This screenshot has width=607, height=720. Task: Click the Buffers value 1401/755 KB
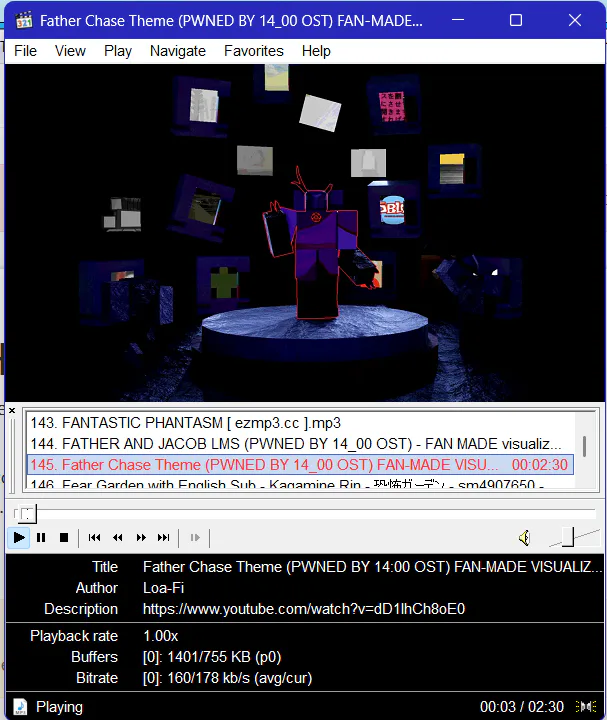click(x=212, y=657)
